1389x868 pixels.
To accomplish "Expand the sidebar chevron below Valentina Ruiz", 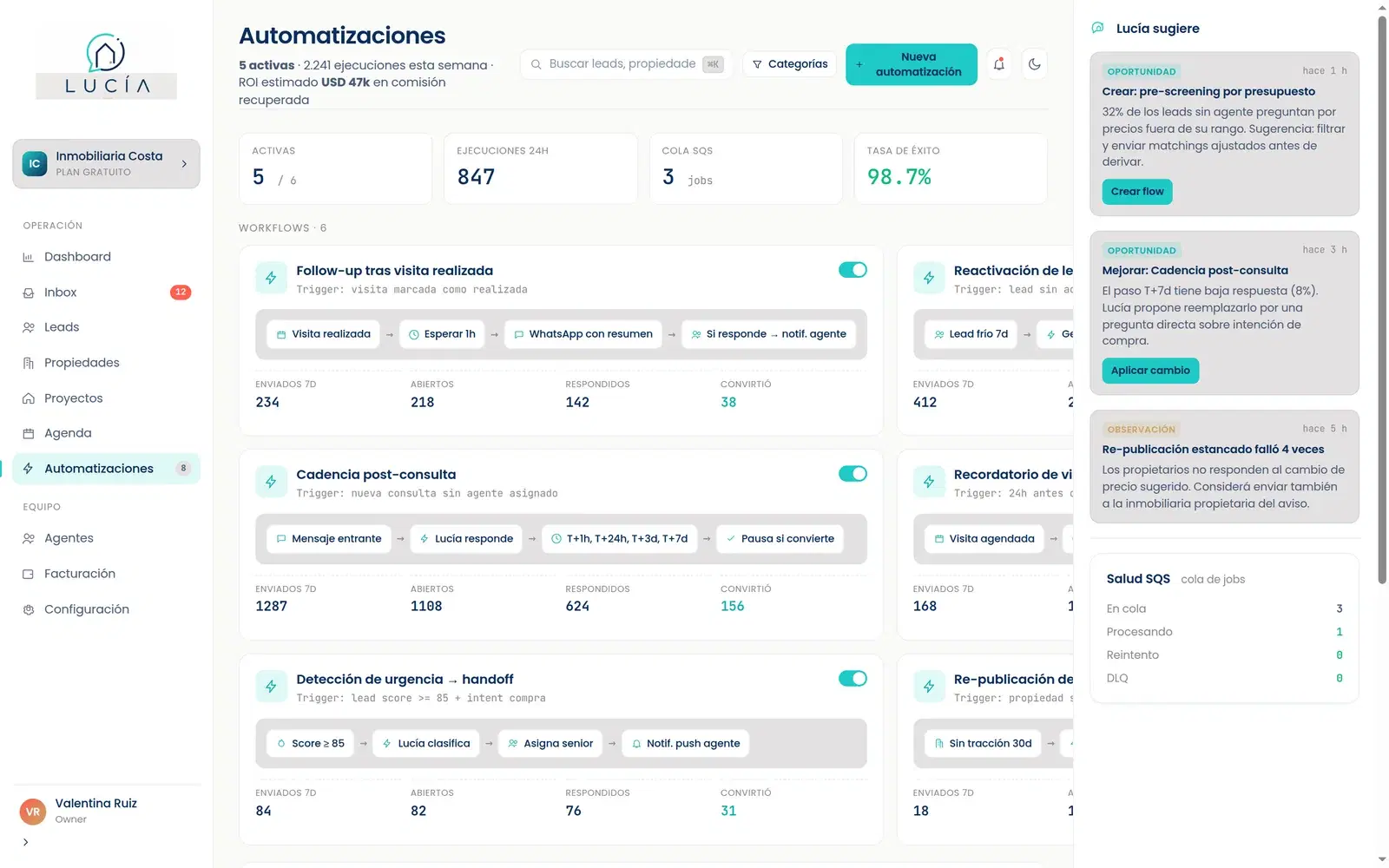I will 26,842.
